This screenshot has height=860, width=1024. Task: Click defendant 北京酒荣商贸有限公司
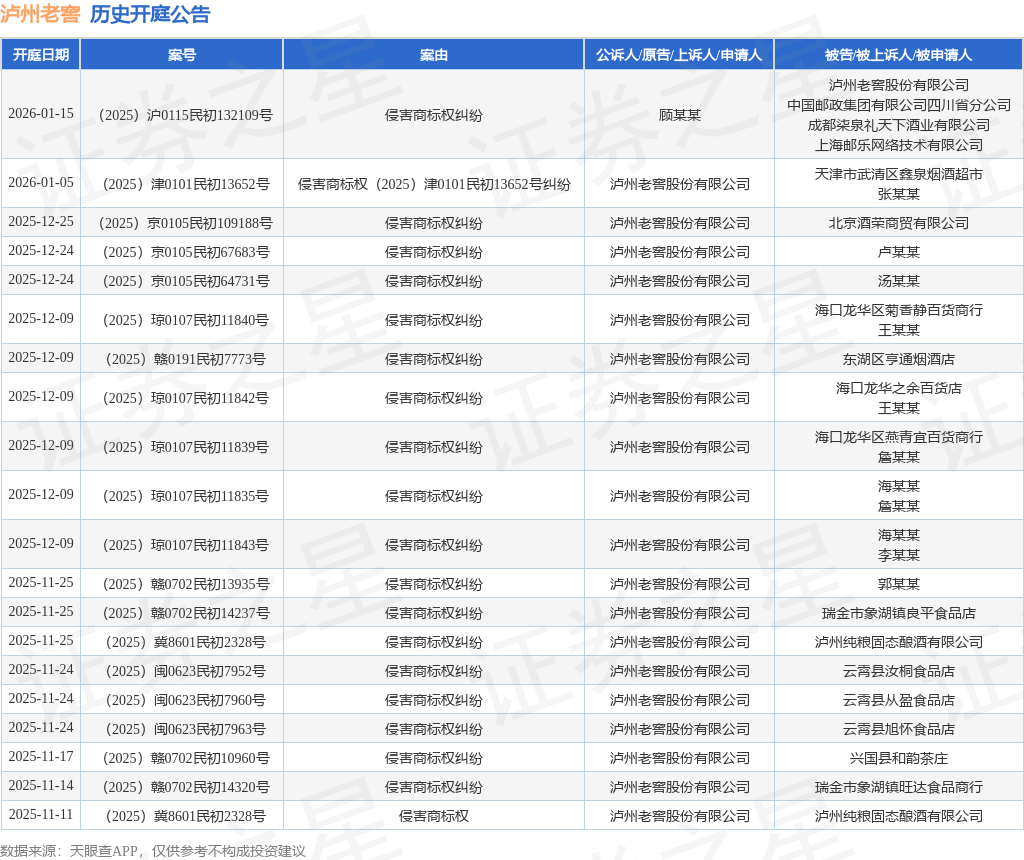click(x=899, y=223)
